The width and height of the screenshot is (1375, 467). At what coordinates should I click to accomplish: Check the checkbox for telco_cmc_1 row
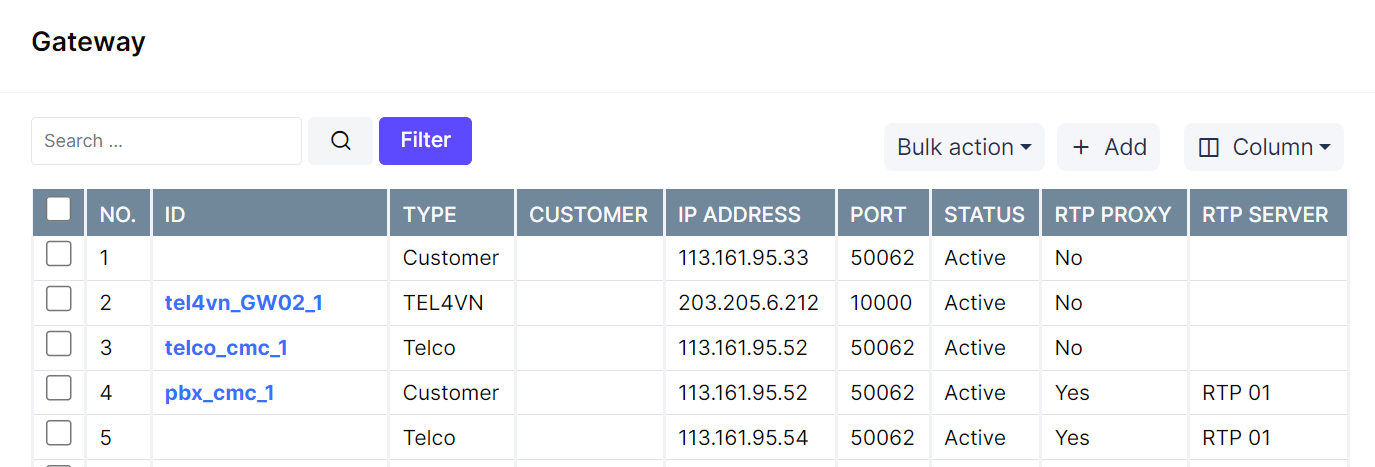tap(59, 344)
